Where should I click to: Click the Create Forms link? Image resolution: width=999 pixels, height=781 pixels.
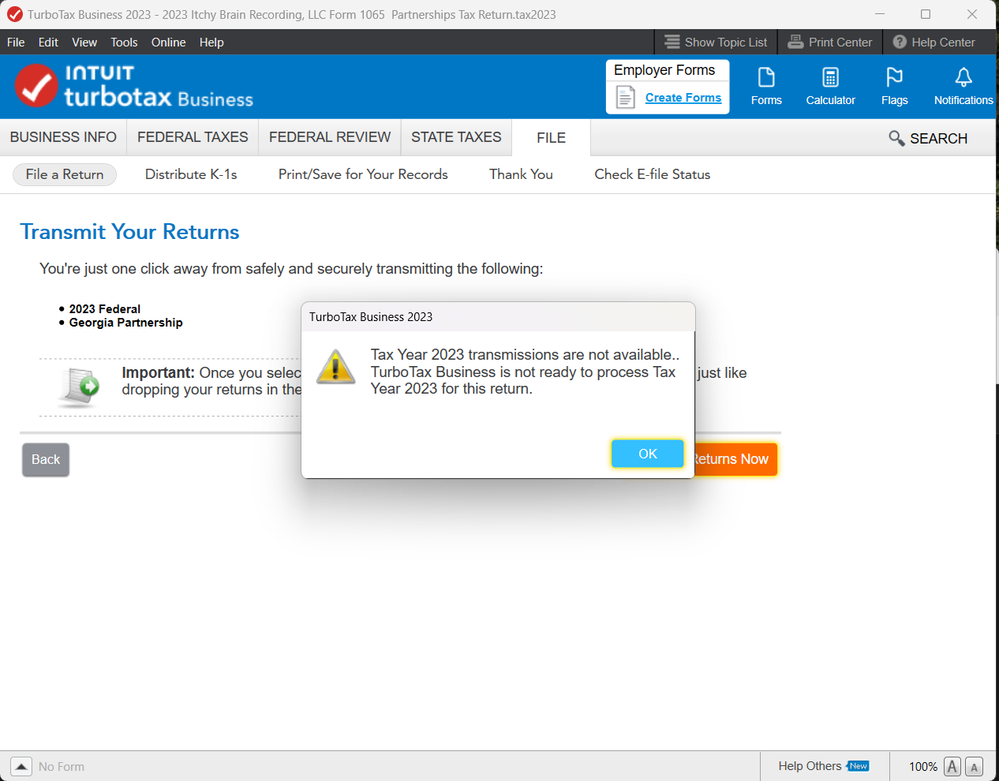click(x=683, y=98)
